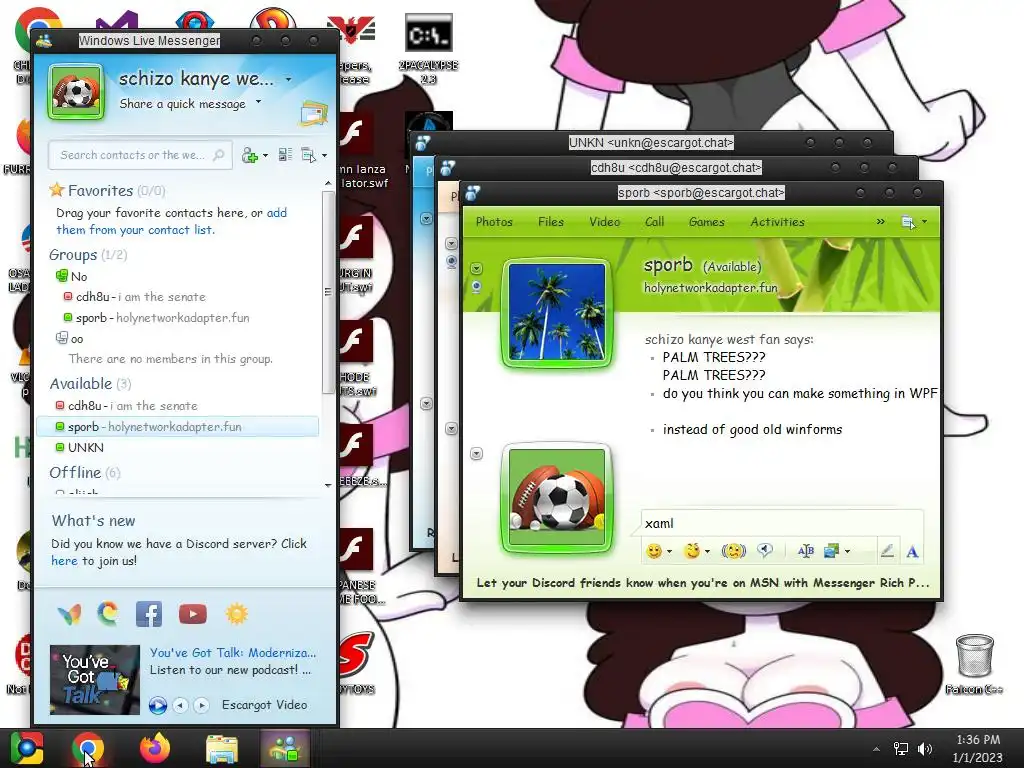The width and height of the screenshot is (1024, 768).
Task: Open the display name dropdown arrow
Action: (x=289, y=80)
